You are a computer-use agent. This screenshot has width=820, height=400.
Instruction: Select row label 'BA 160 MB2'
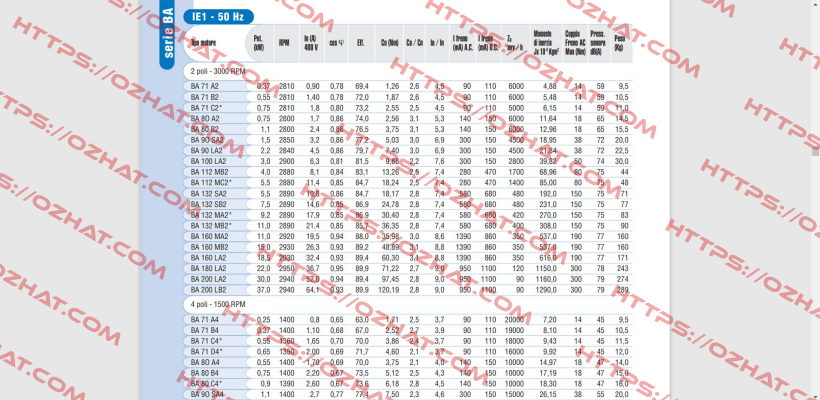click(x=209, y=247)
